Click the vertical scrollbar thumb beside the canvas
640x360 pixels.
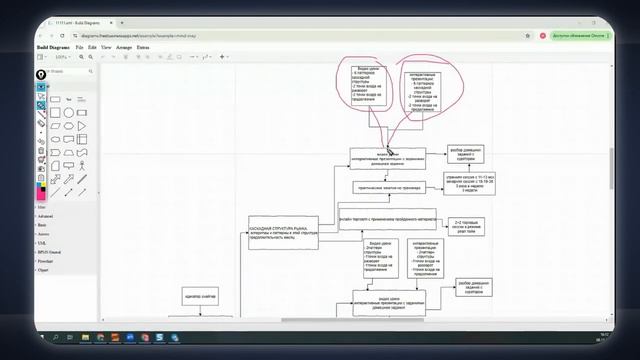point(611,169)
